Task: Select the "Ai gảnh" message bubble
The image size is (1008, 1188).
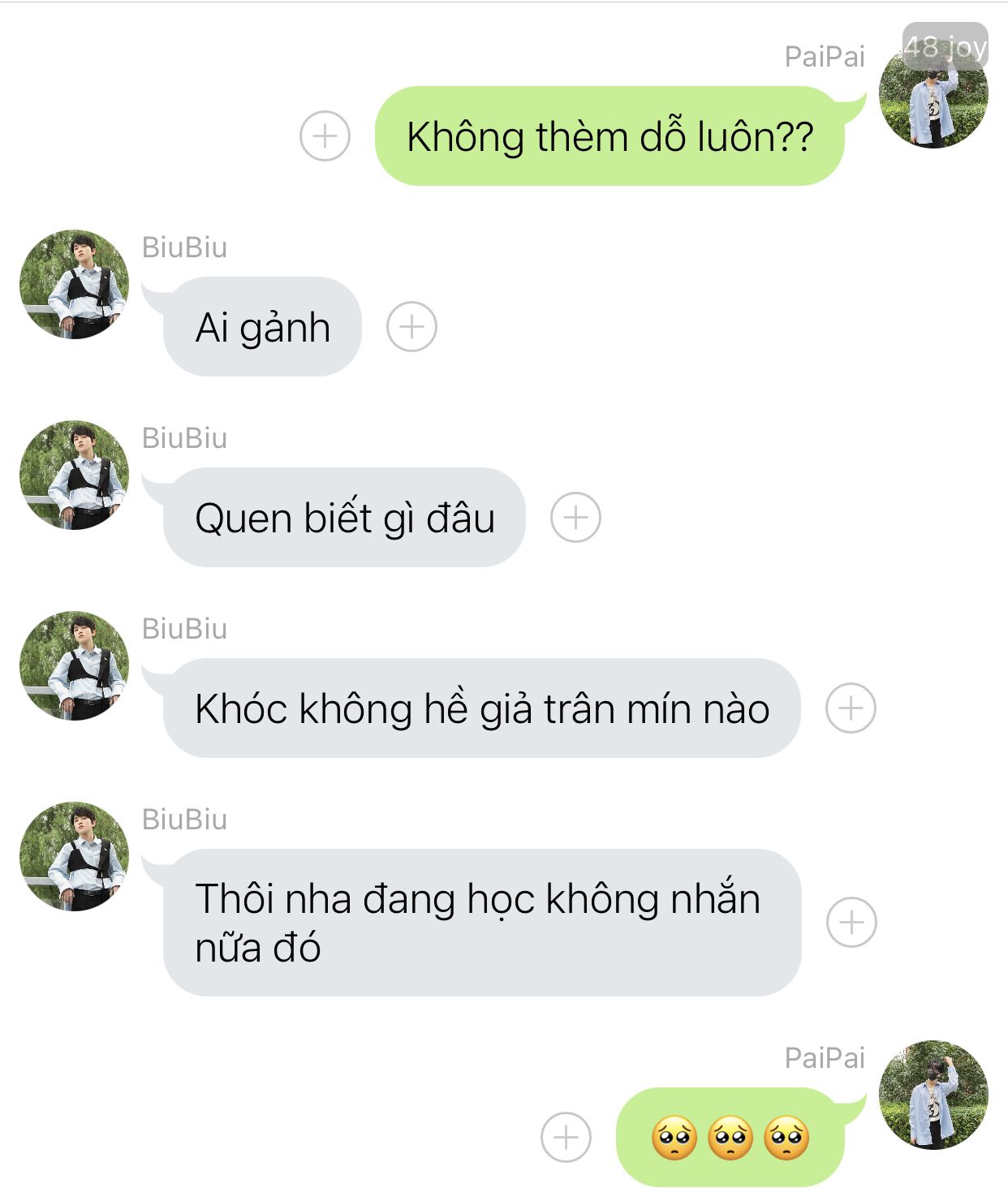Action: click(262, 327)
